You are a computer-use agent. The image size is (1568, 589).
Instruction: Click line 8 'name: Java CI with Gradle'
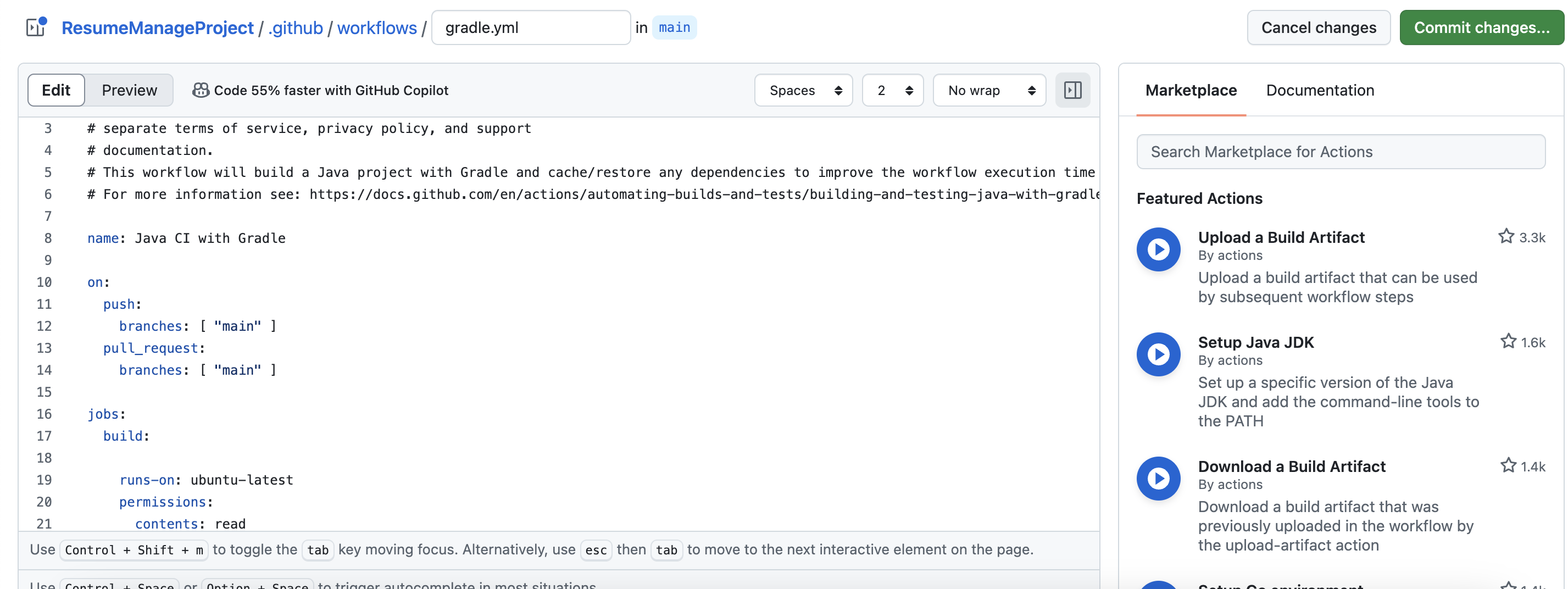pos(186,238)
